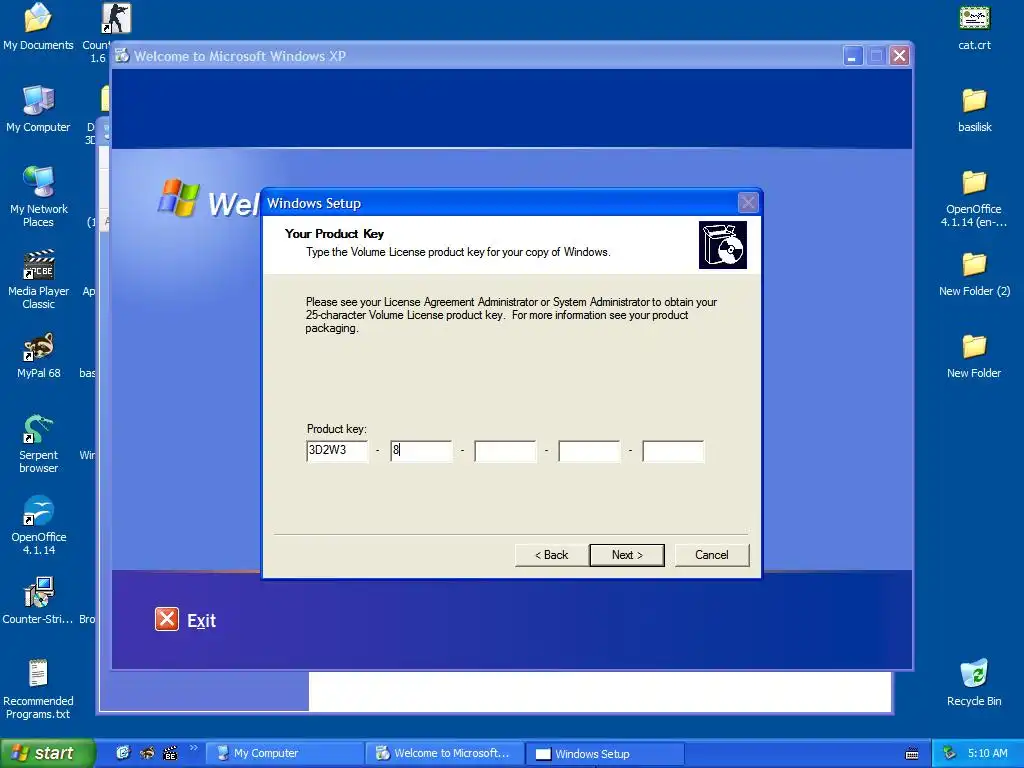This screenshot has width=1024, height=768.
Task: Minimize the Welcome to Microsoft Windows XP window
Action: point(852,56)
